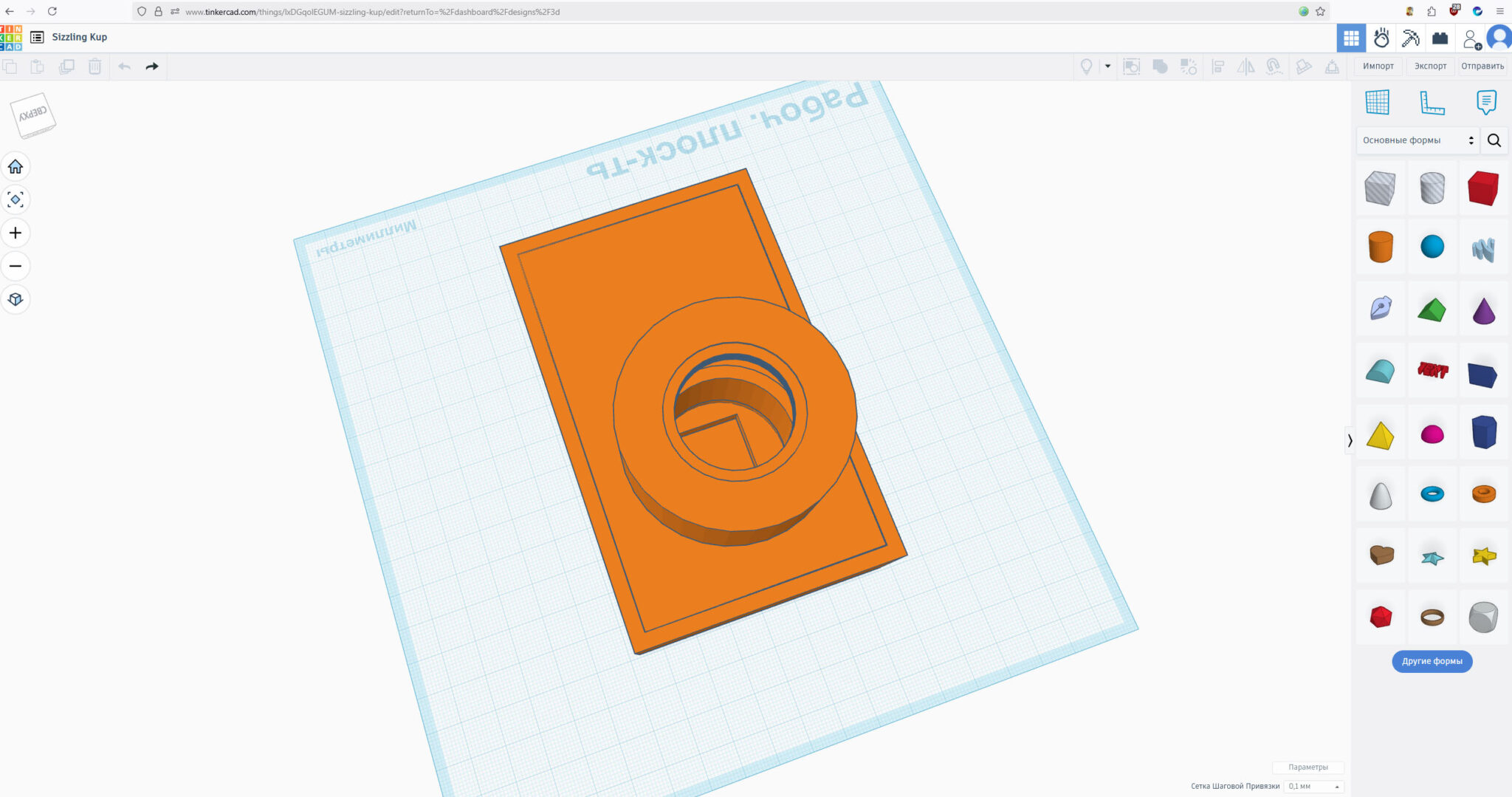The height and width of the screenshot is (797, 1512).
Task: Click the Fit all in view button
Action: coord(16,199)
